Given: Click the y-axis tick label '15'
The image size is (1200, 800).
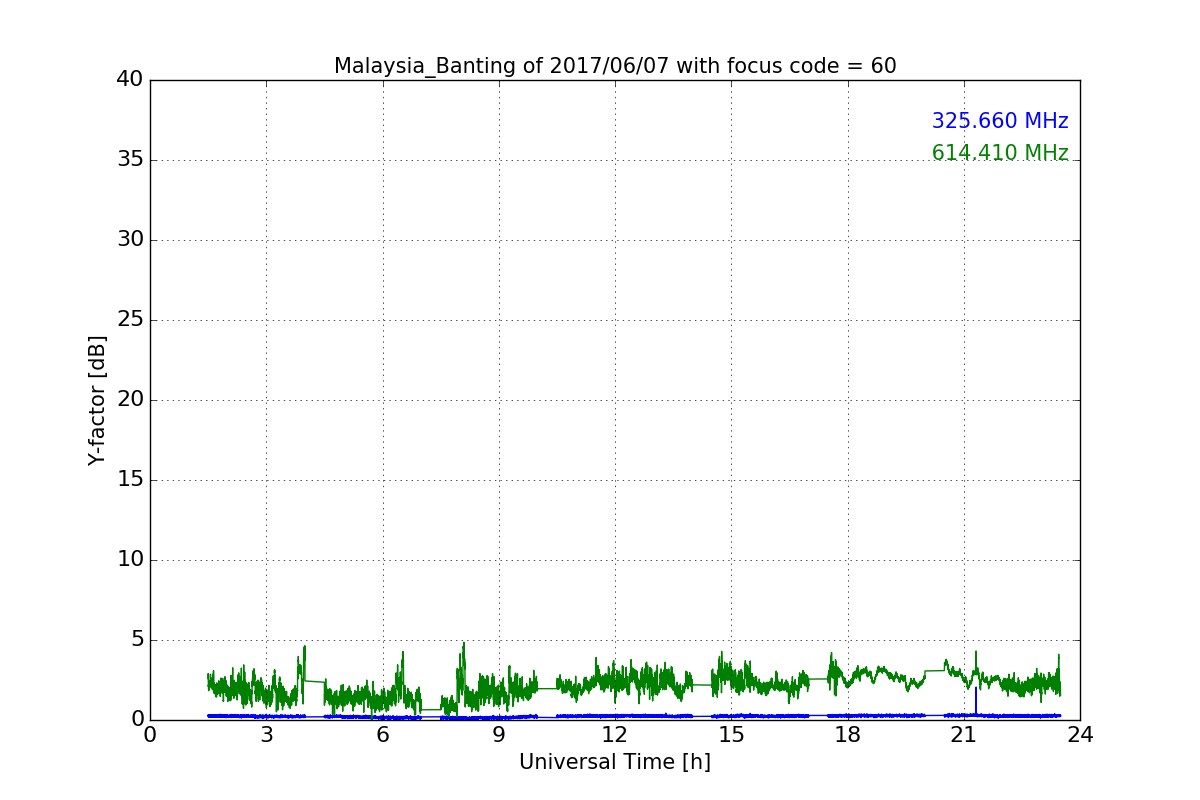Looking at the screenshot, I should click(130, 480).
